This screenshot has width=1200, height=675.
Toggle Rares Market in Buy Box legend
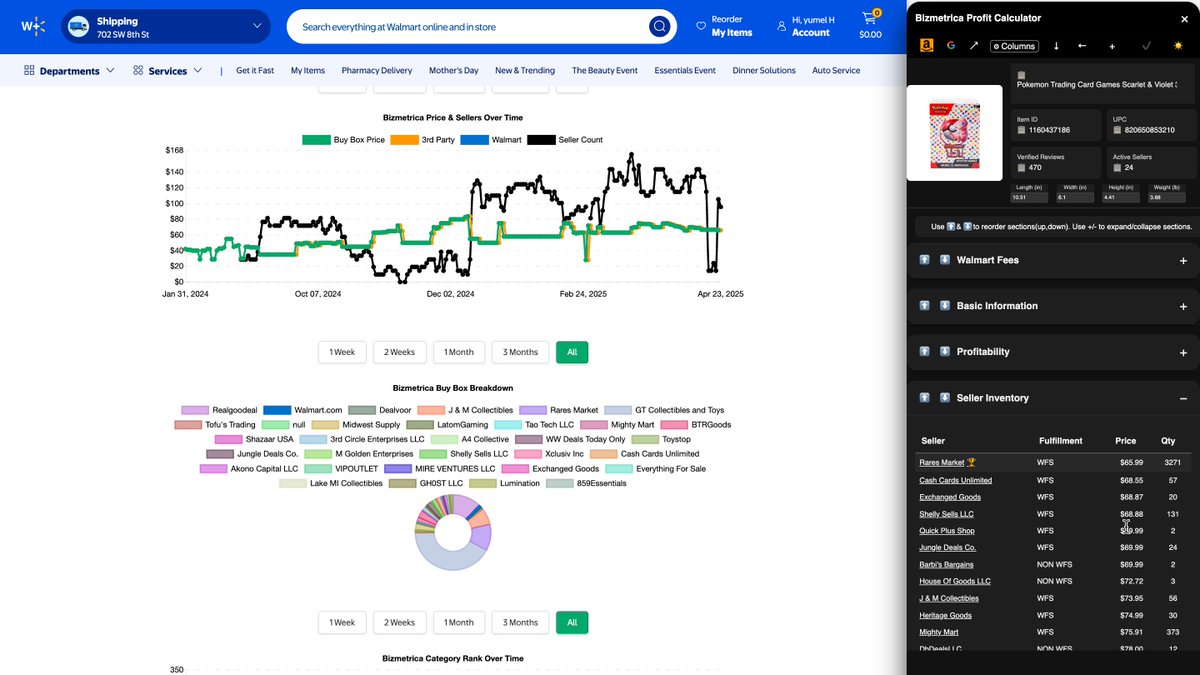click(x=559, y=410)
